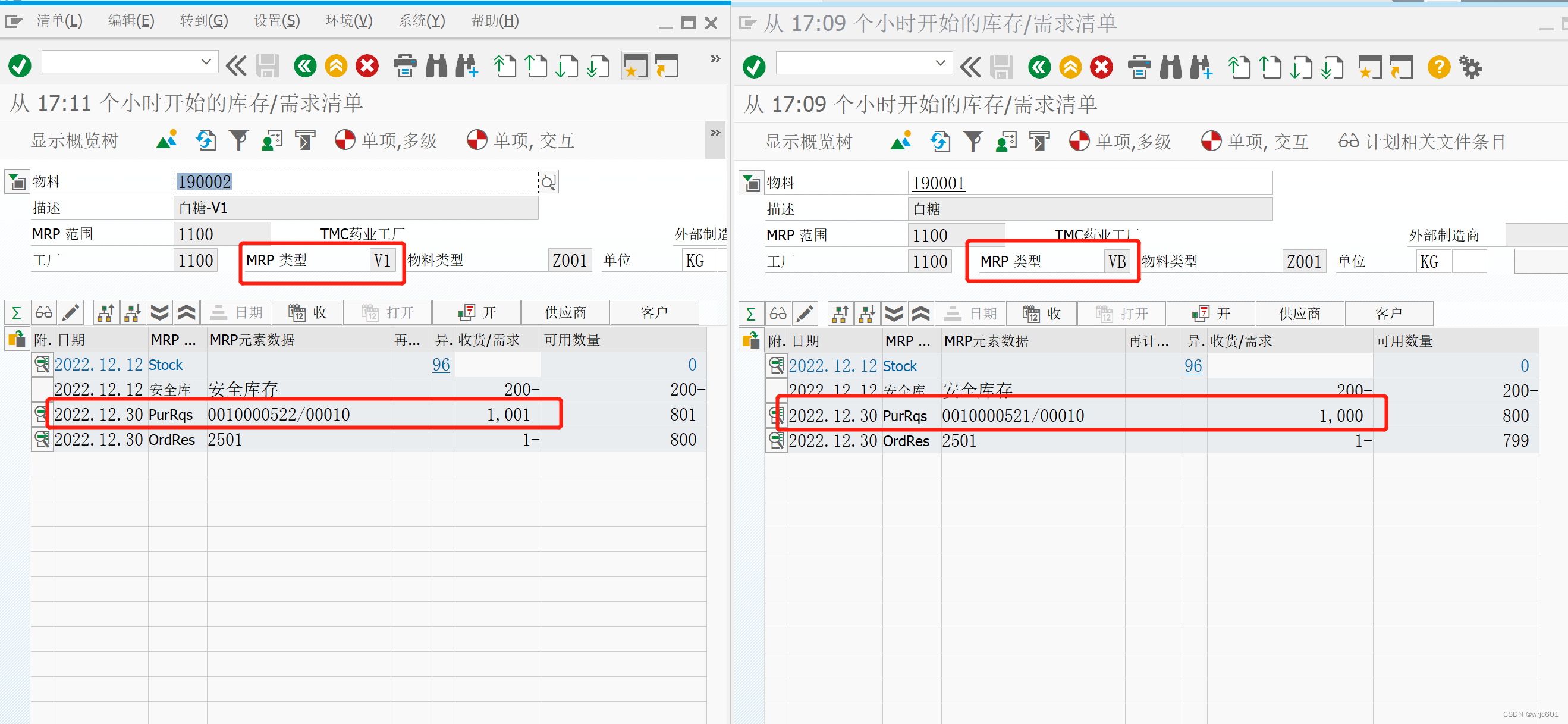The image size is (1568, 724).
Task: Open Customize Layout gear icon in right window
Action: click(1470, 67)
